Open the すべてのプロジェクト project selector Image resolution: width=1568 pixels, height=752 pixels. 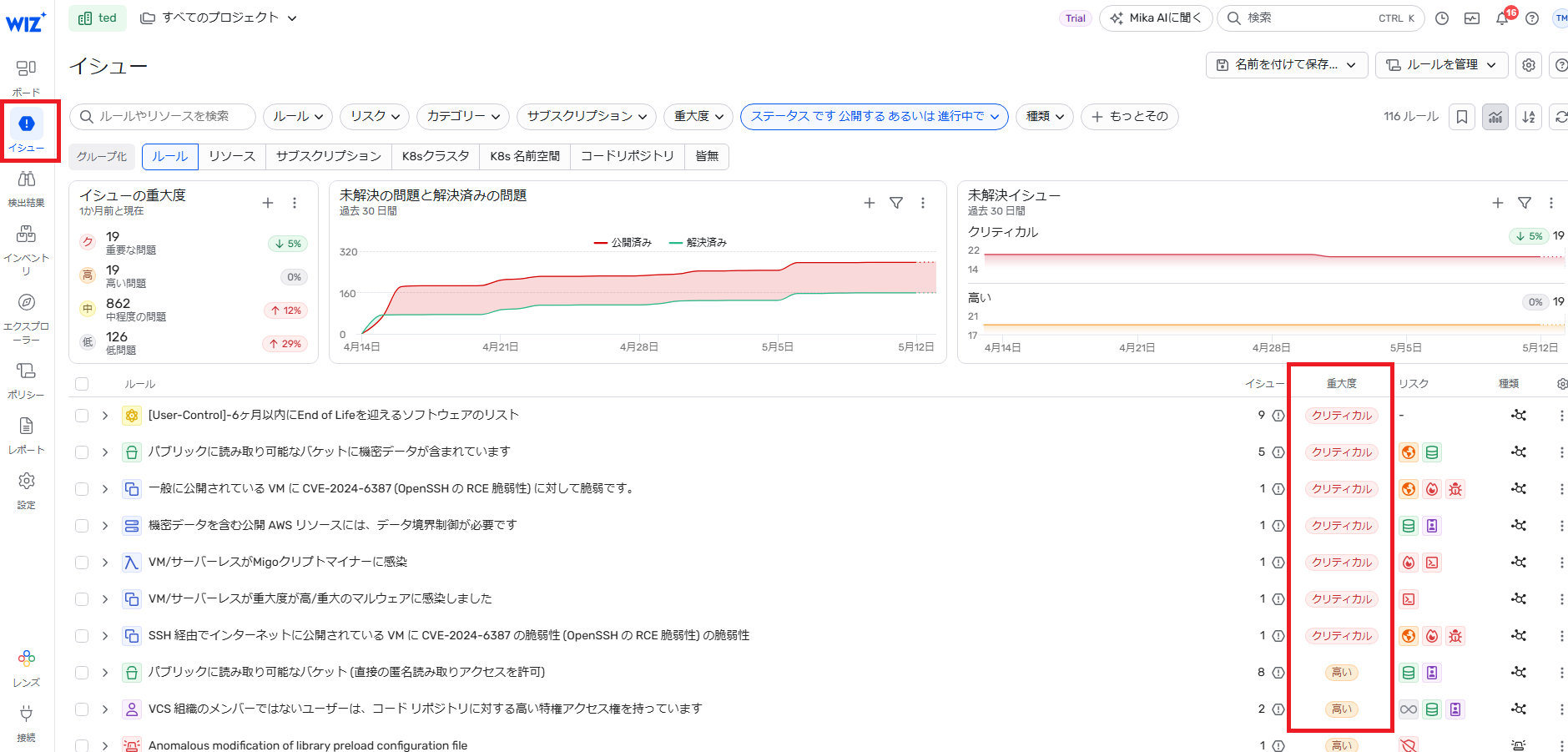(219, 18)
